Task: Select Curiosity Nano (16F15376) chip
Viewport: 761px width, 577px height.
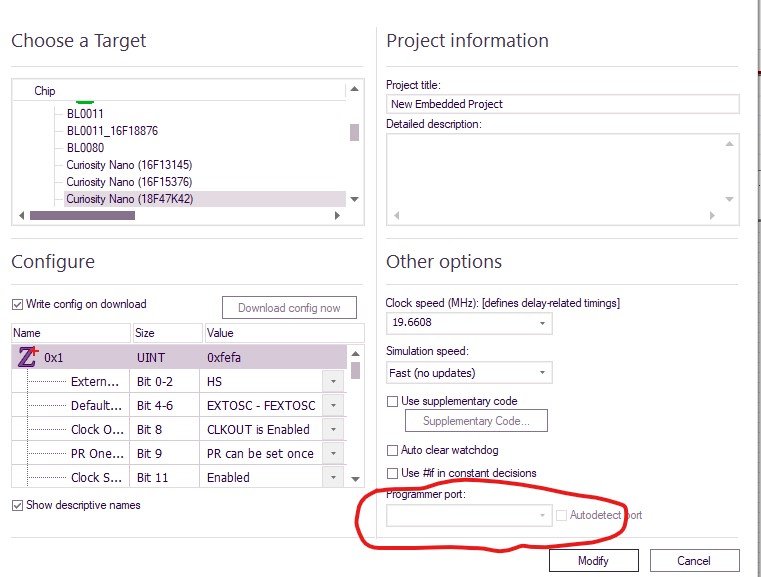Action: 129,182
